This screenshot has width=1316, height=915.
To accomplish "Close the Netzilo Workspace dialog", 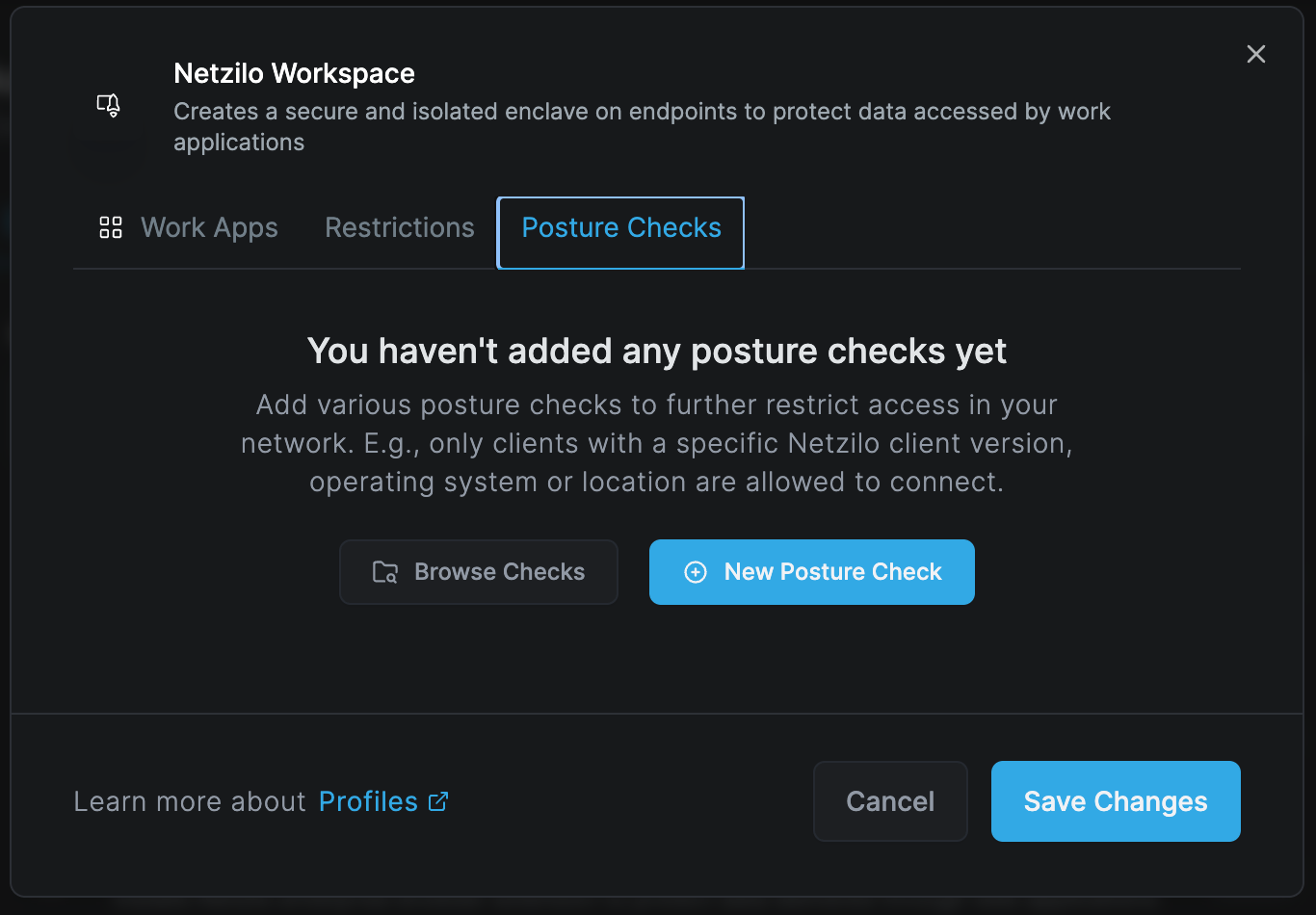I will (x=1255, y=54).
